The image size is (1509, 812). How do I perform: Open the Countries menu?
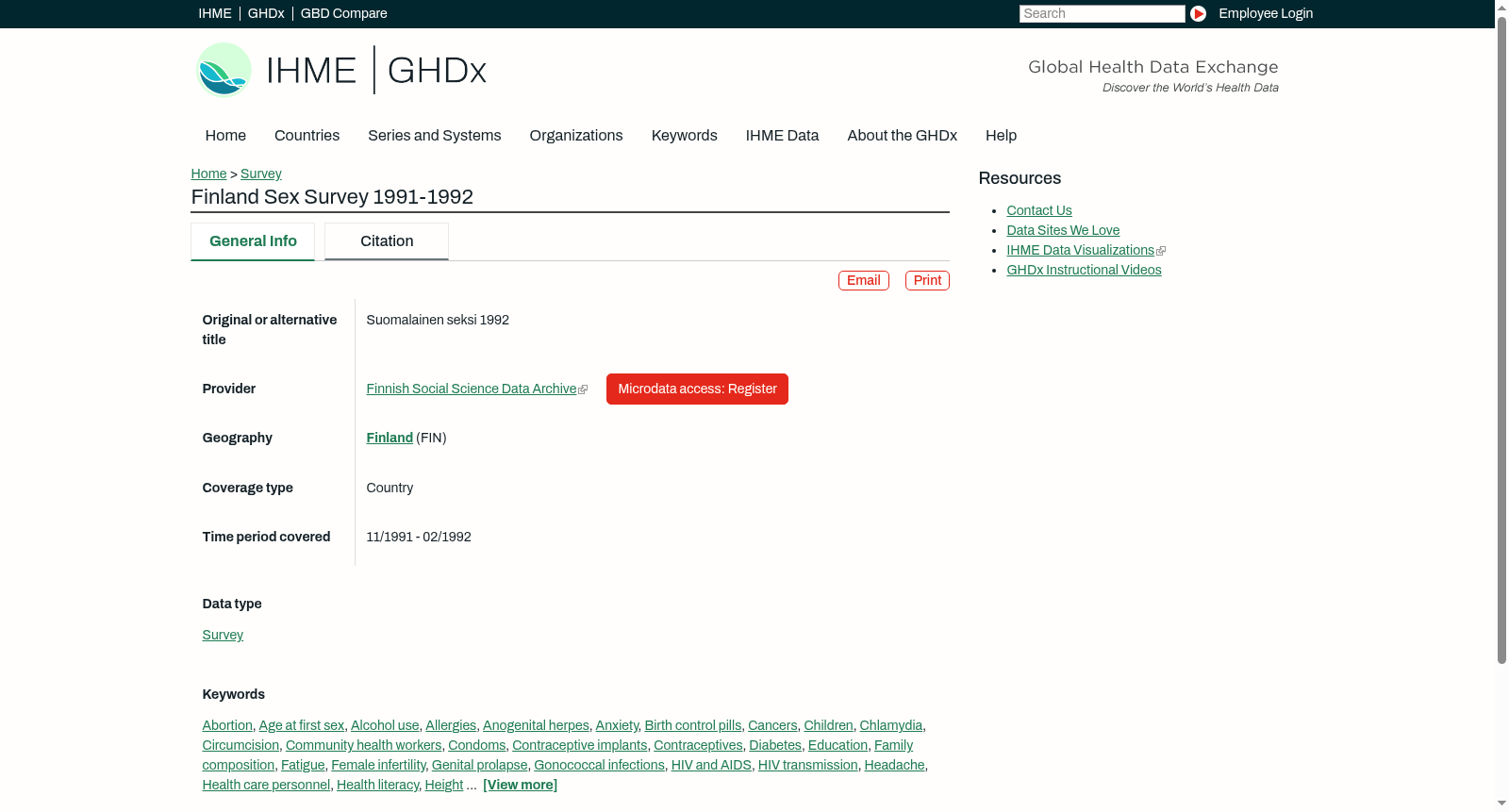tap(307, 136)
